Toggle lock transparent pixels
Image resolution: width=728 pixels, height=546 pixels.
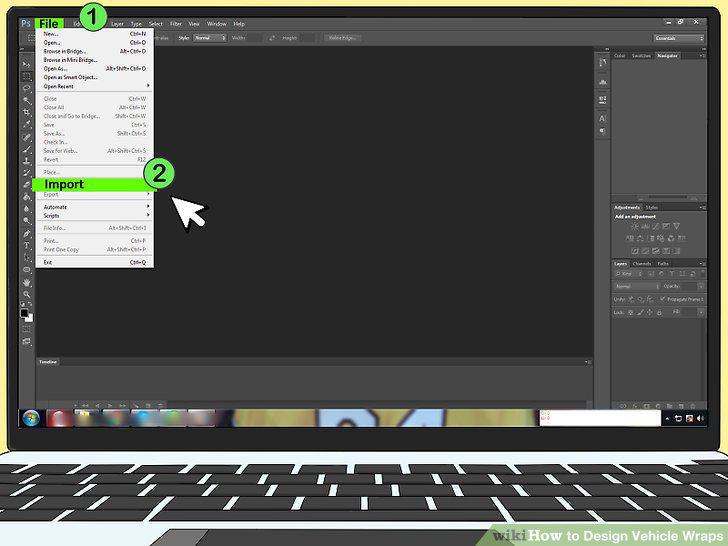pyautogui.click(x=630, y=312)
